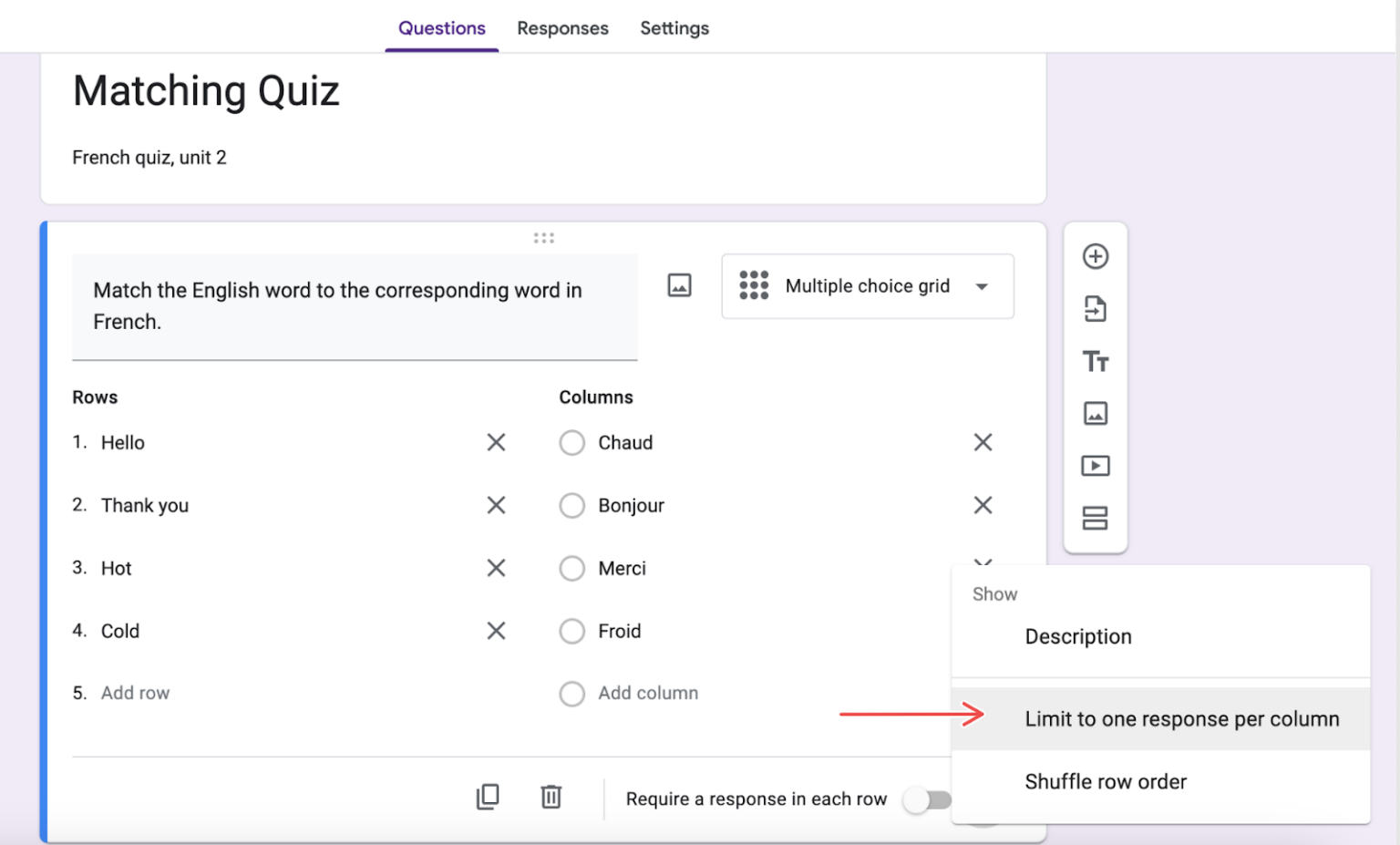Add an image from the sidebar image icon
Viewport: 1400px width, 845px height.
pos(1096,413)
